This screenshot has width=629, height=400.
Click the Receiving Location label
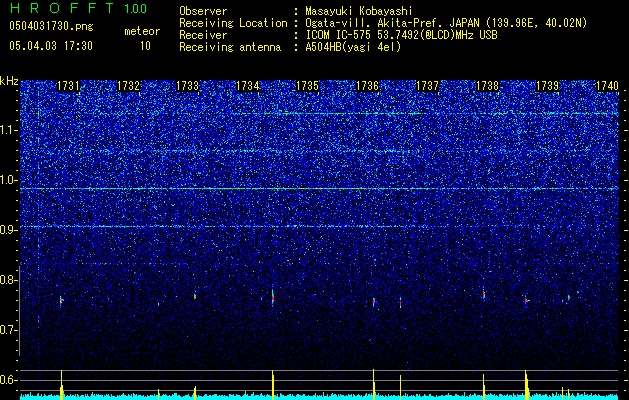(x=233, y=23)
